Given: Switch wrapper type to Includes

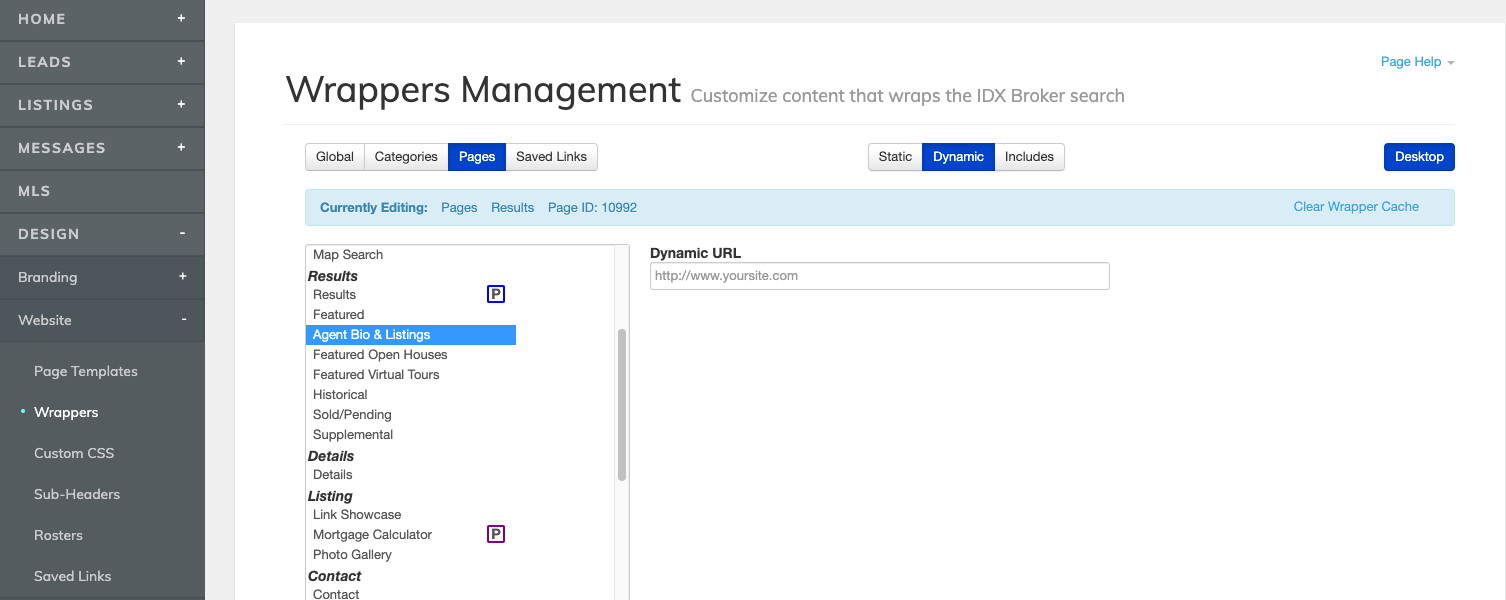Looking at the screenshot, I should tap(1029, 157).
